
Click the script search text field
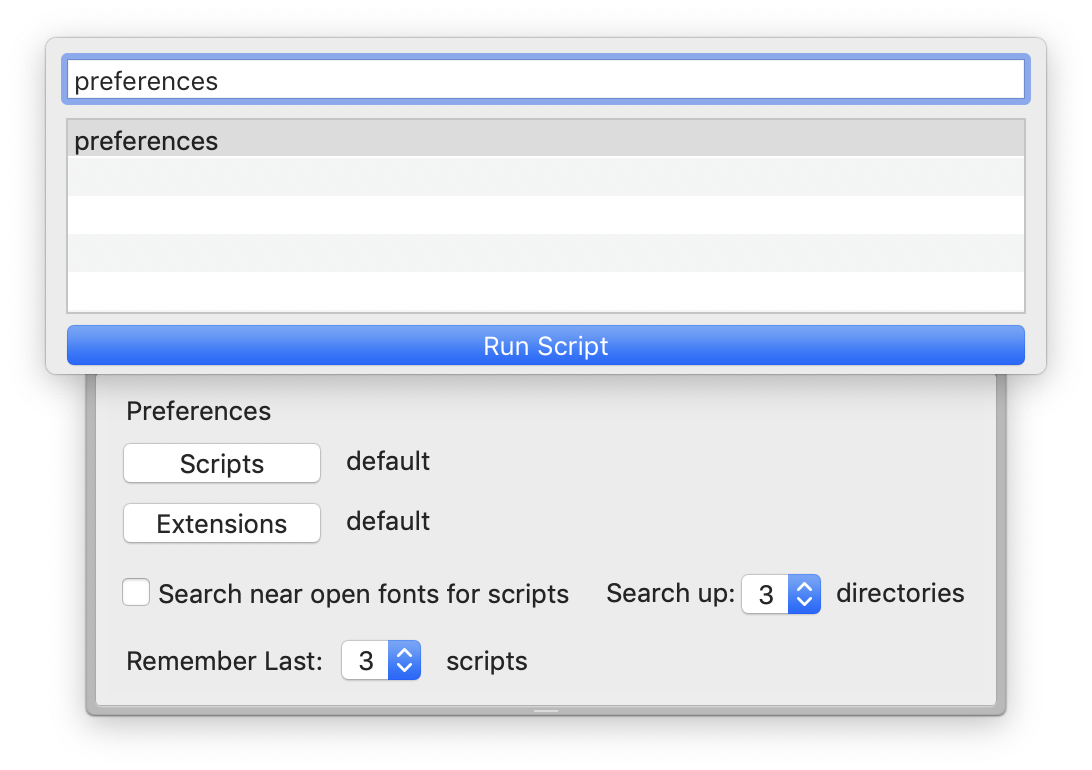pyautogui.click(x=545, y=81)
